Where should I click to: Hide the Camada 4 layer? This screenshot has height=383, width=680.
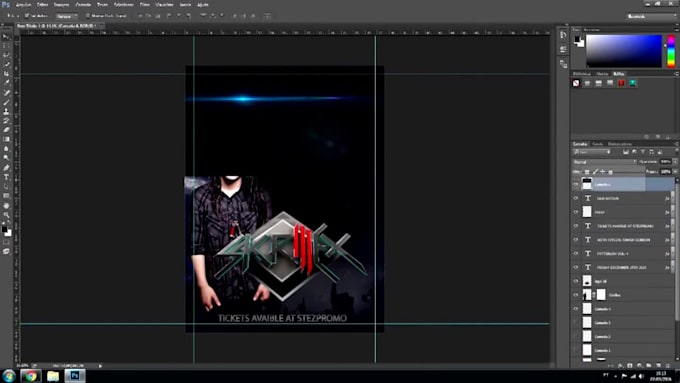pyautogui.click(x=576, y=309)
